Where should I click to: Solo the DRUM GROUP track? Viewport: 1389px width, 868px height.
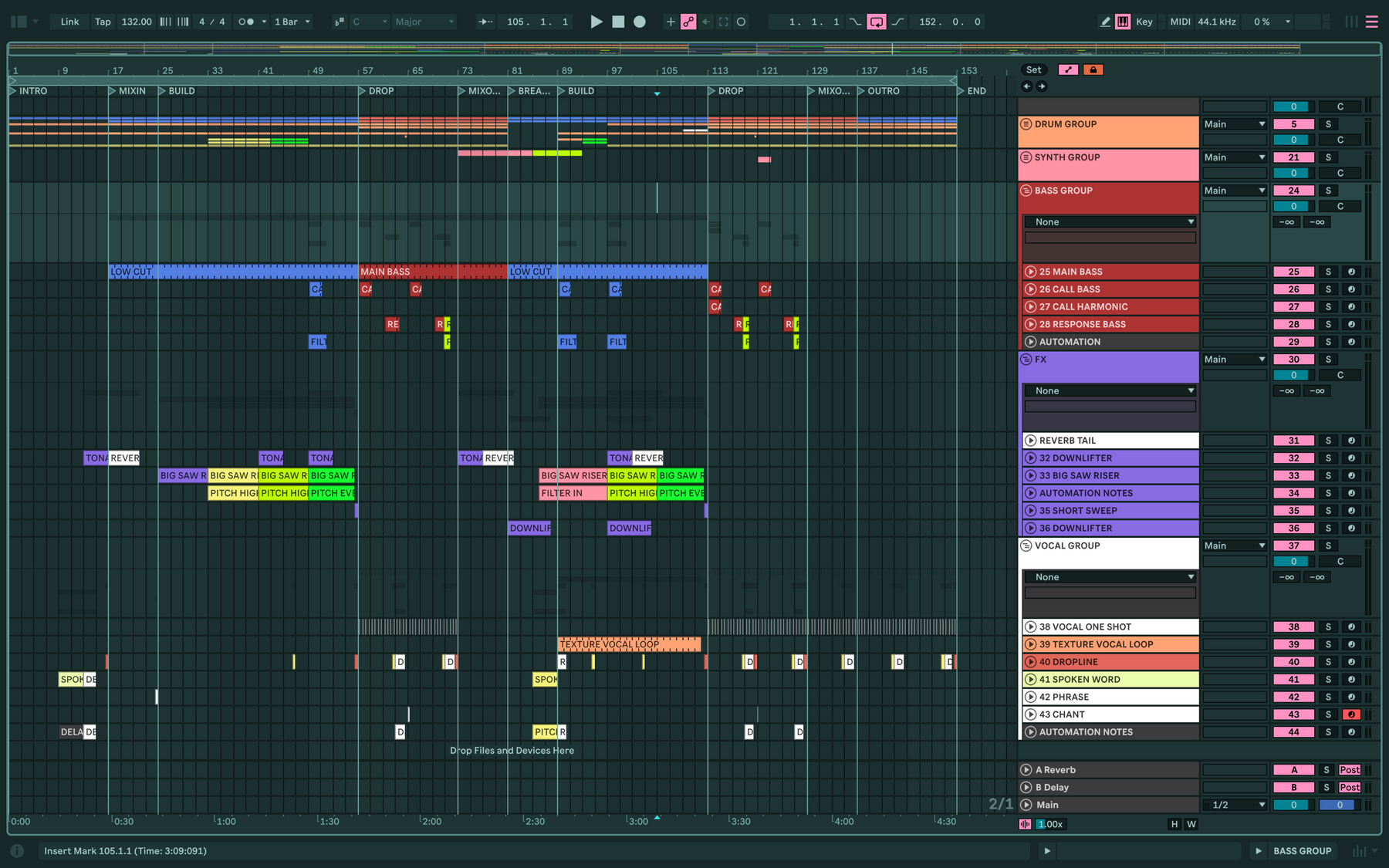click(1328, 124)
